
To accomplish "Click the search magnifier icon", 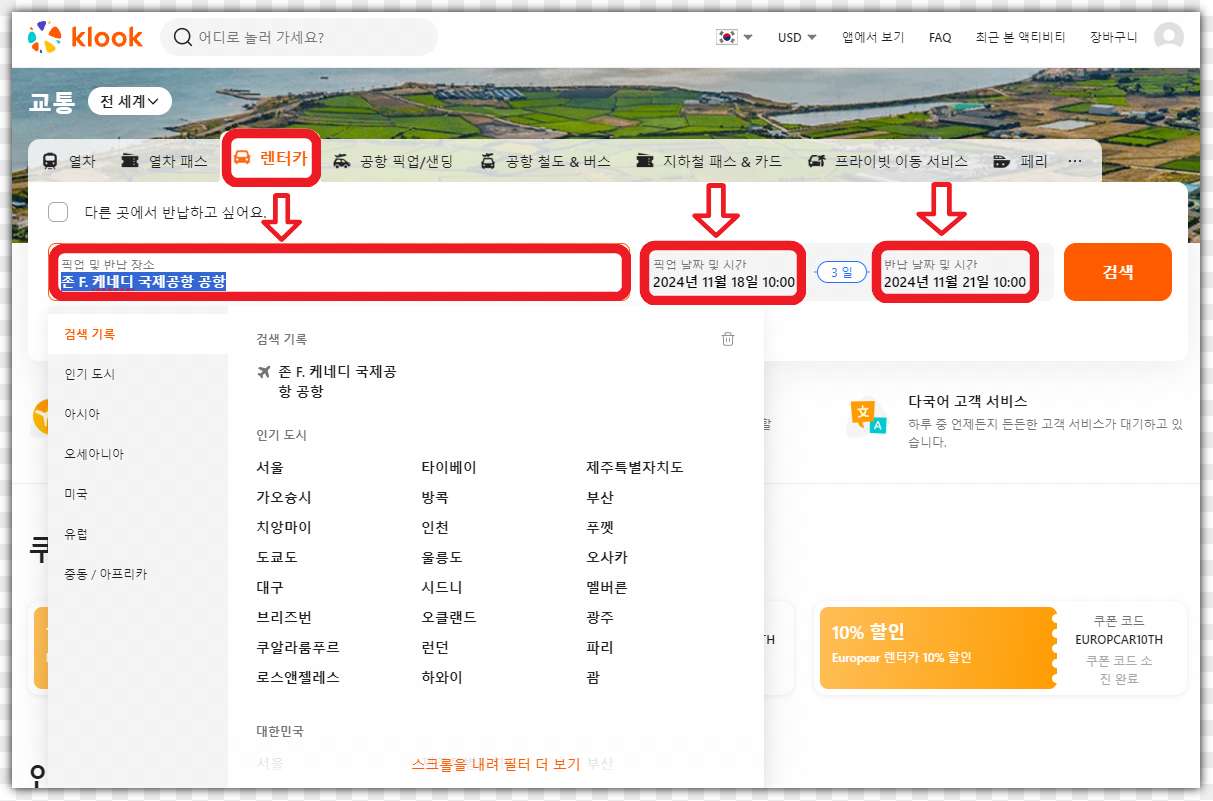I will coord(183,37).
